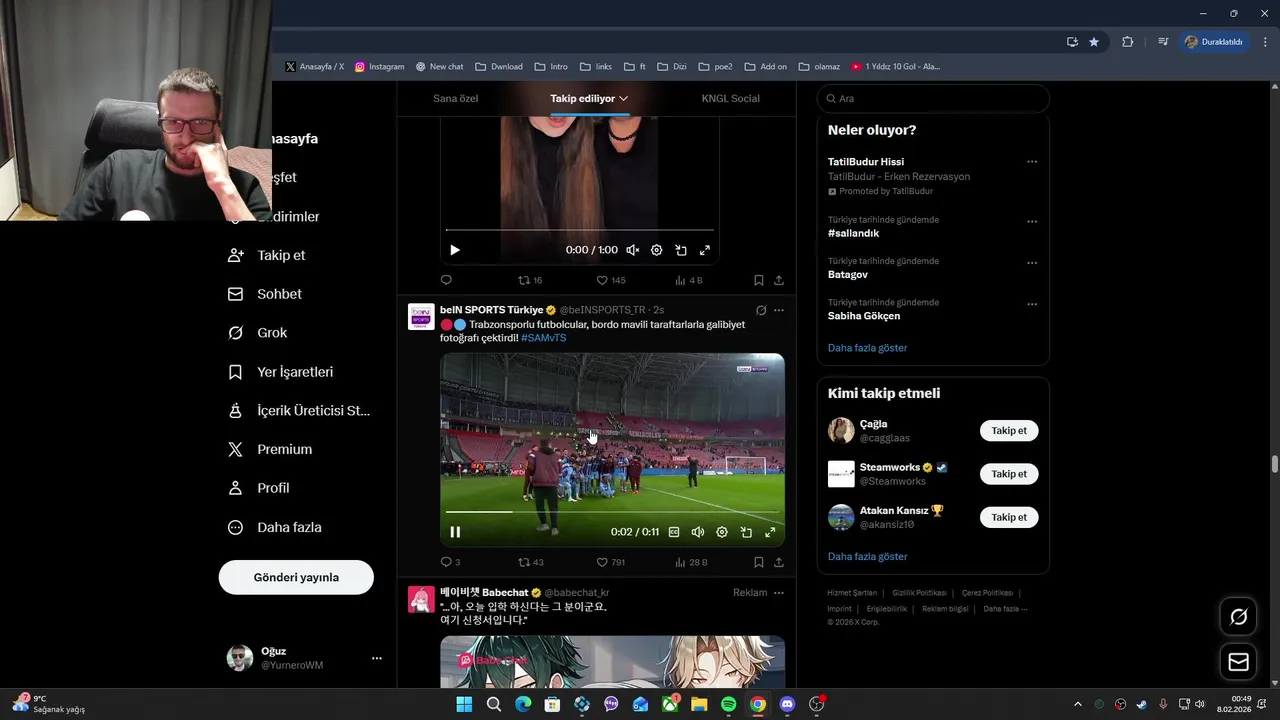Open Instagram bookmark in bookmarks bar

pyautogui.click(x=380, y=67)
